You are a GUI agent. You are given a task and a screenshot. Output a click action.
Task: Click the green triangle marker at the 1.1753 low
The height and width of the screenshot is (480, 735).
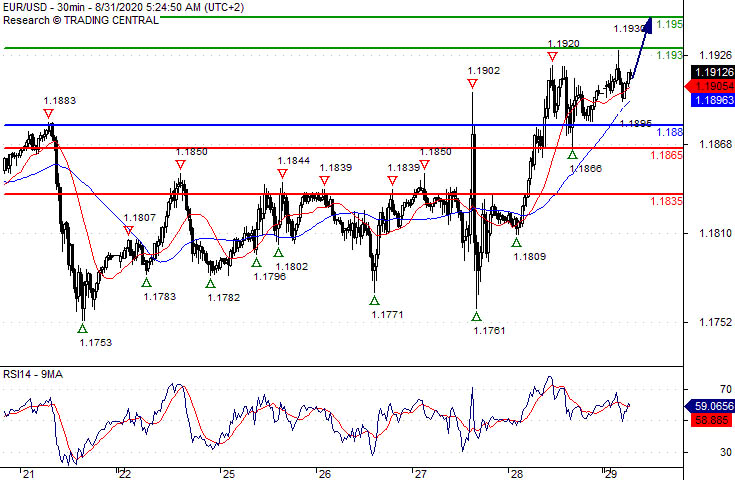point(82,328)
